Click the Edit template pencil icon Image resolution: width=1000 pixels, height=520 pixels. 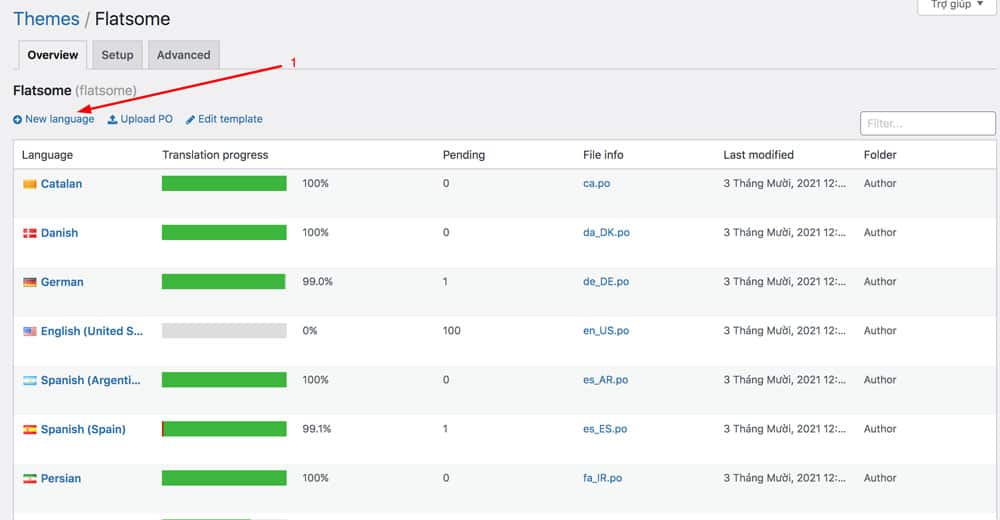(190, 120)
